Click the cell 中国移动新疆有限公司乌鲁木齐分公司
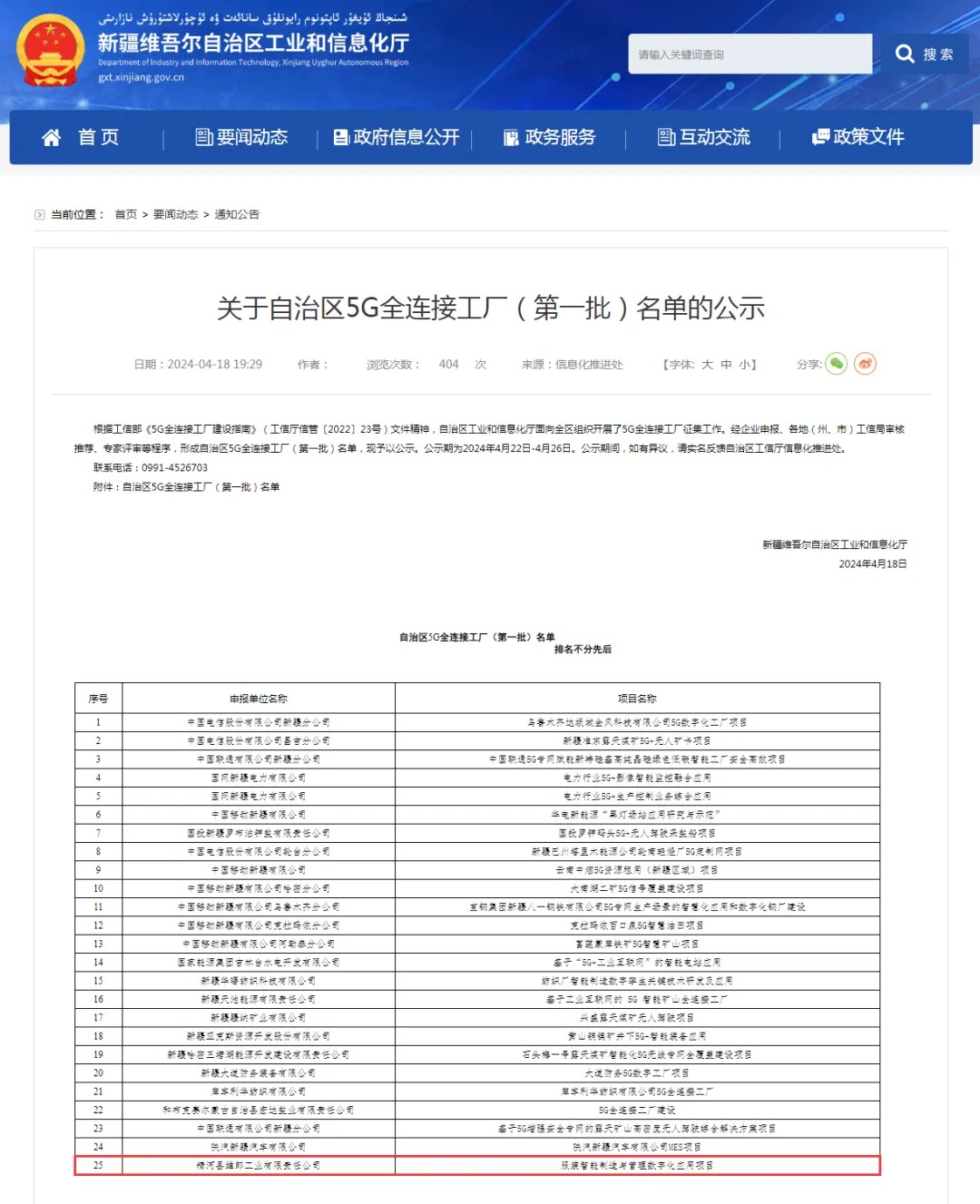This screenshot has width=980, height=1204. [259, 907]
